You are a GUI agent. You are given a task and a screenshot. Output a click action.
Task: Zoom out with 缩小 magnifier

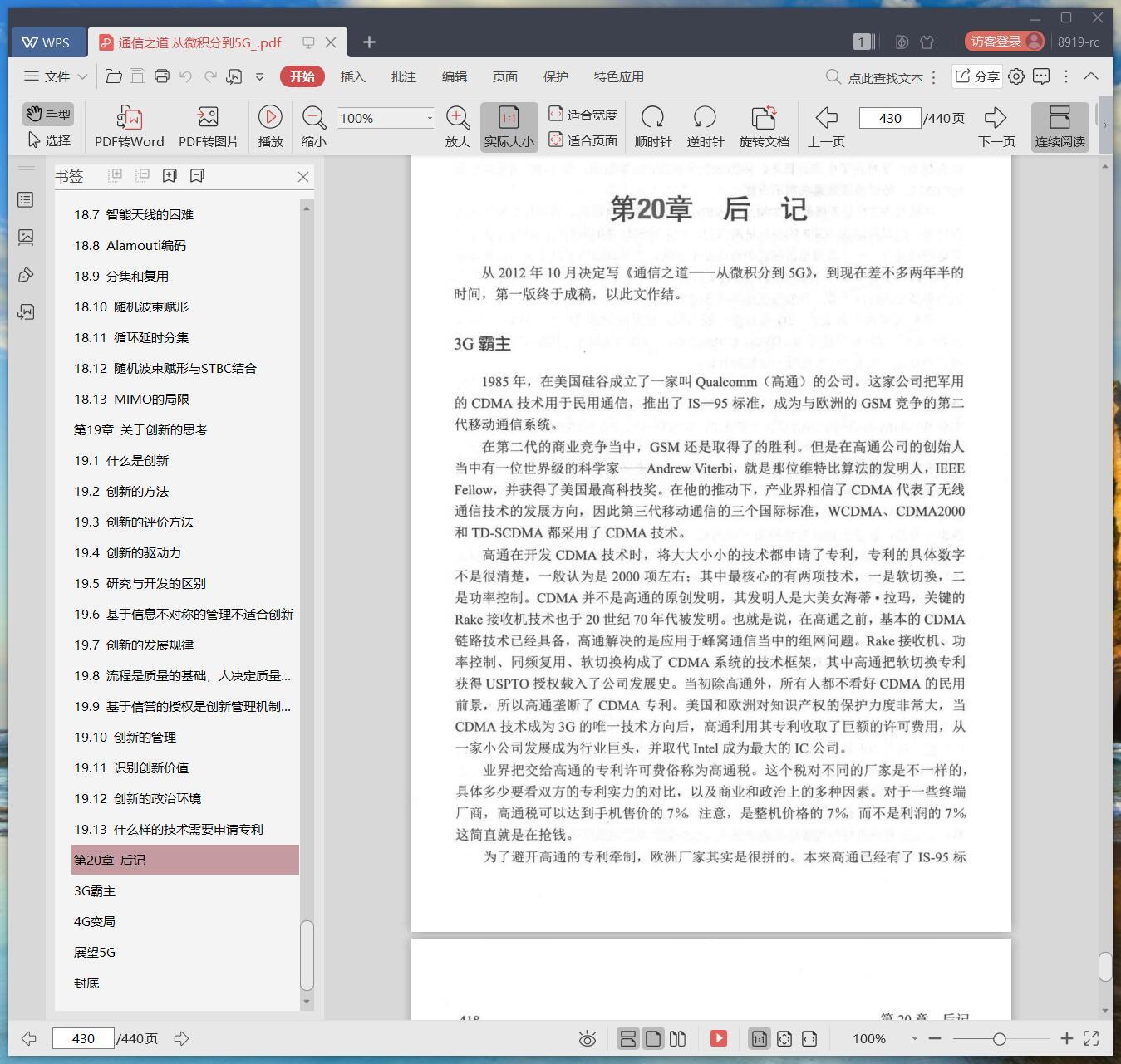[x=313, y=127]
